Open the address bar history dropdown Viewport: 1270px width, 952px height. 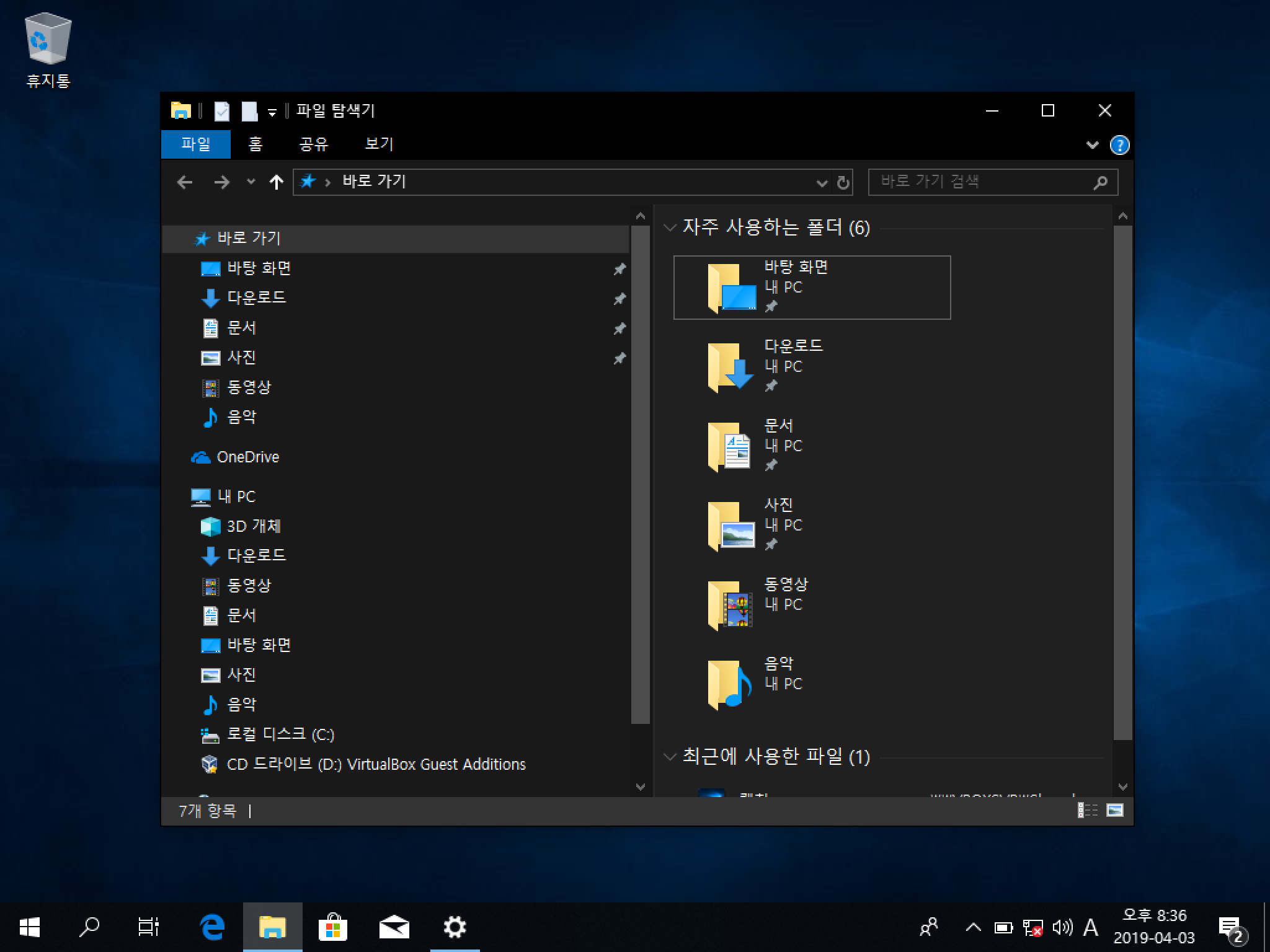(x=822, y=182)
